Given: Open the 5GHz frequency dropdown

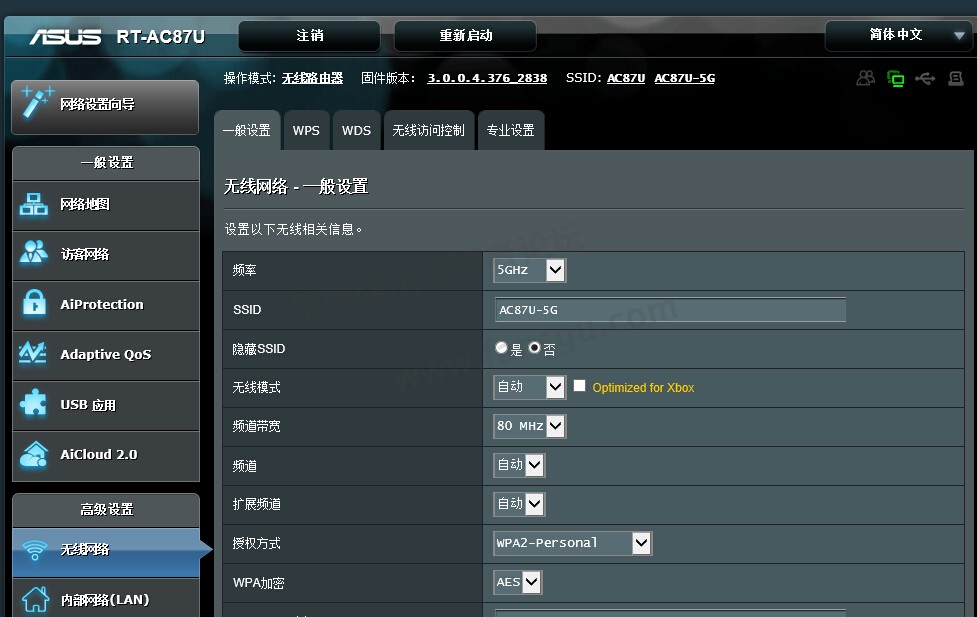Looking at the screenshot, I should point(529,270).
